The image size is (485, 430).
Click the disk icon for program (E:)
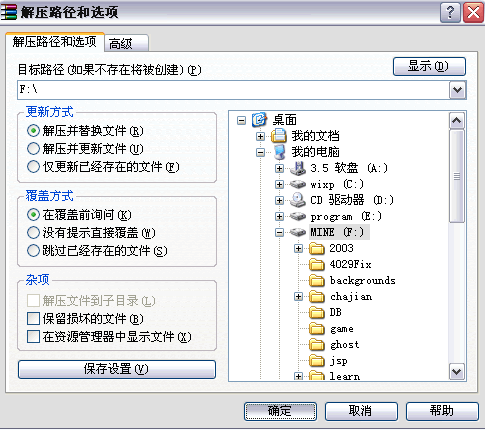click(x=298, y=216)
